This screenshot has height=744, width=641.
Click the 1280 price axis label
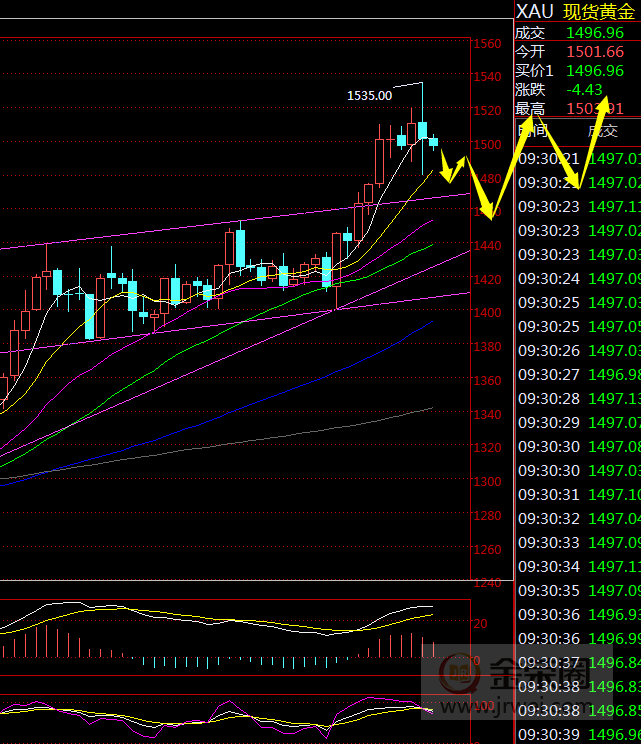487,515
